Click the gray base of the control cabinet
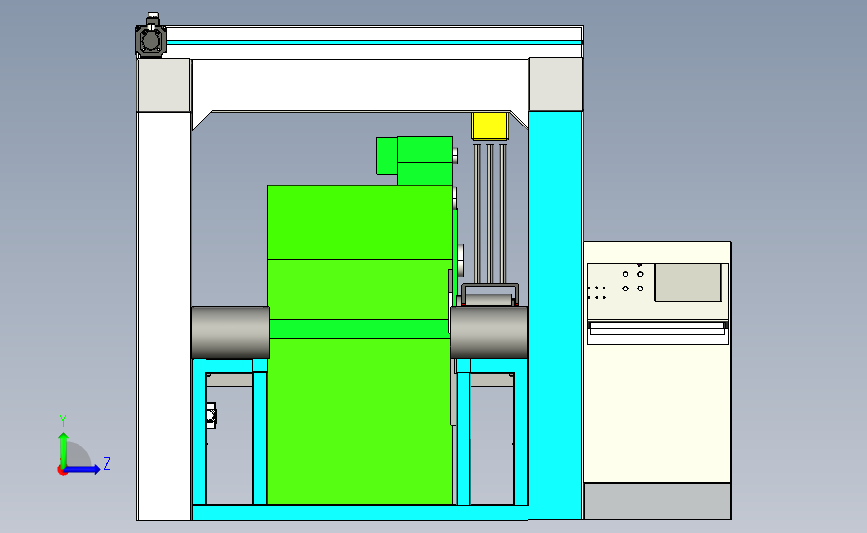The image size is (867, 533). coord(657,501)
